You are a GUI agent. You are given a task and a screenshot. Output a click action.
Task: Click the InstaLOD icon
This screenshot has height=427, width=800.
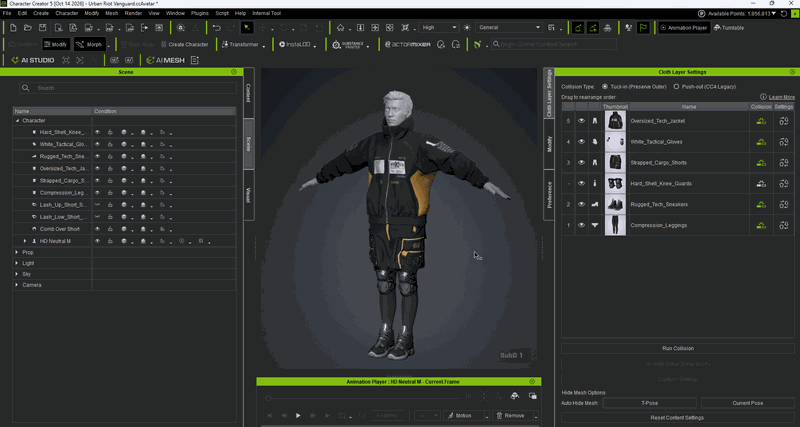click(294, 44)
